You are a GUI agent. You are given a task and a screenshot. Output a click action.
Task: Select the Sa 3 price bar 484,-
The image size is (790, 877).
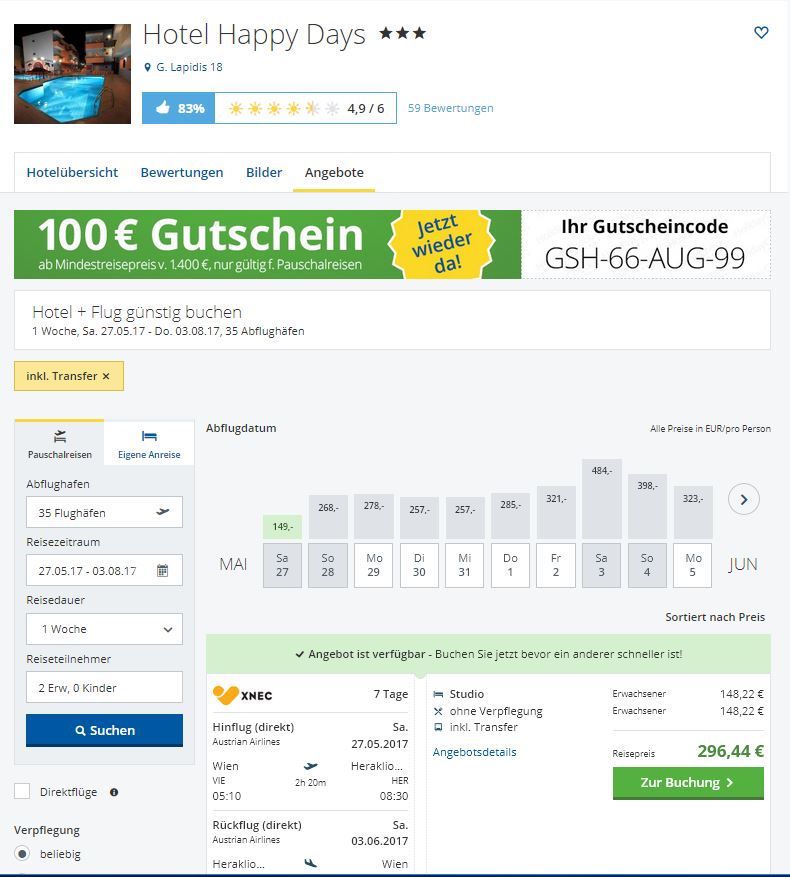coord(601,499)
